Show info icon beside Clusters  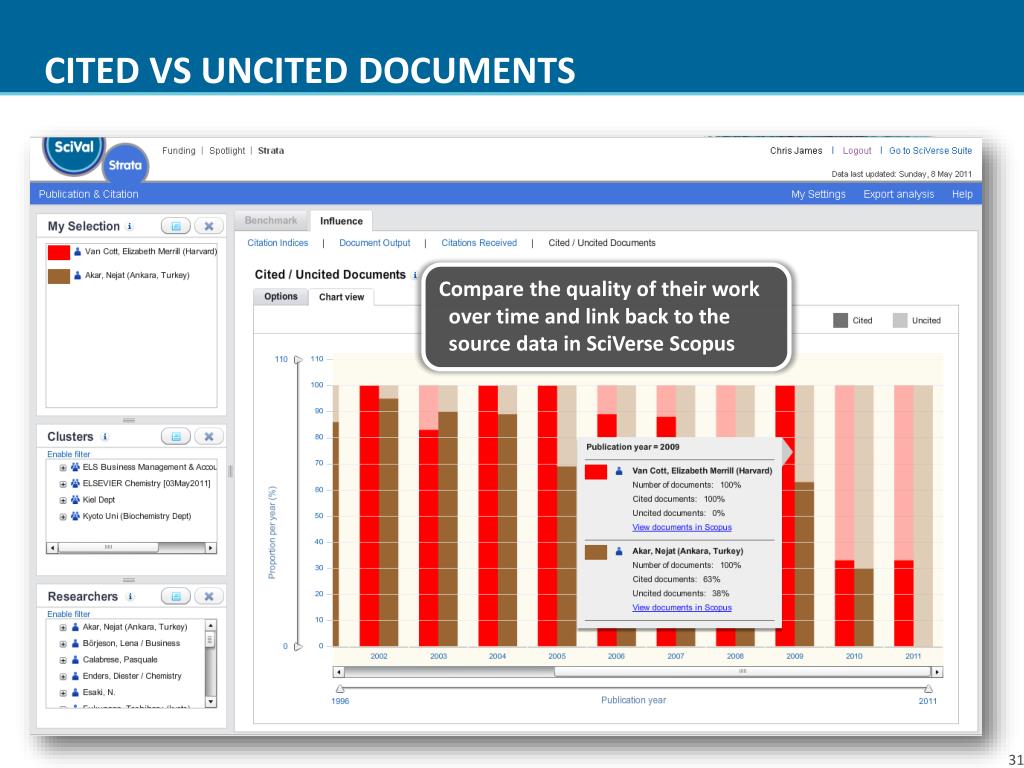pyautogui.click(x=104, y=436)
